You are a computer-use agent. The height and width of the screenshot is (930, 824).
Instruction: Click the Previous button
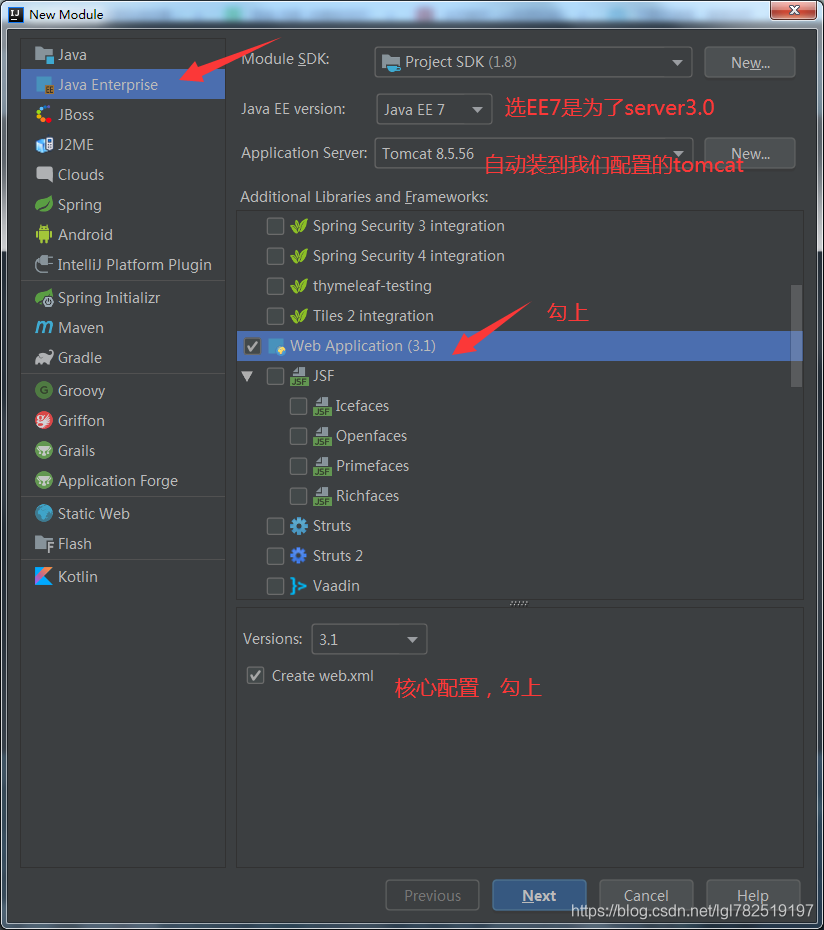pos(432,896)
